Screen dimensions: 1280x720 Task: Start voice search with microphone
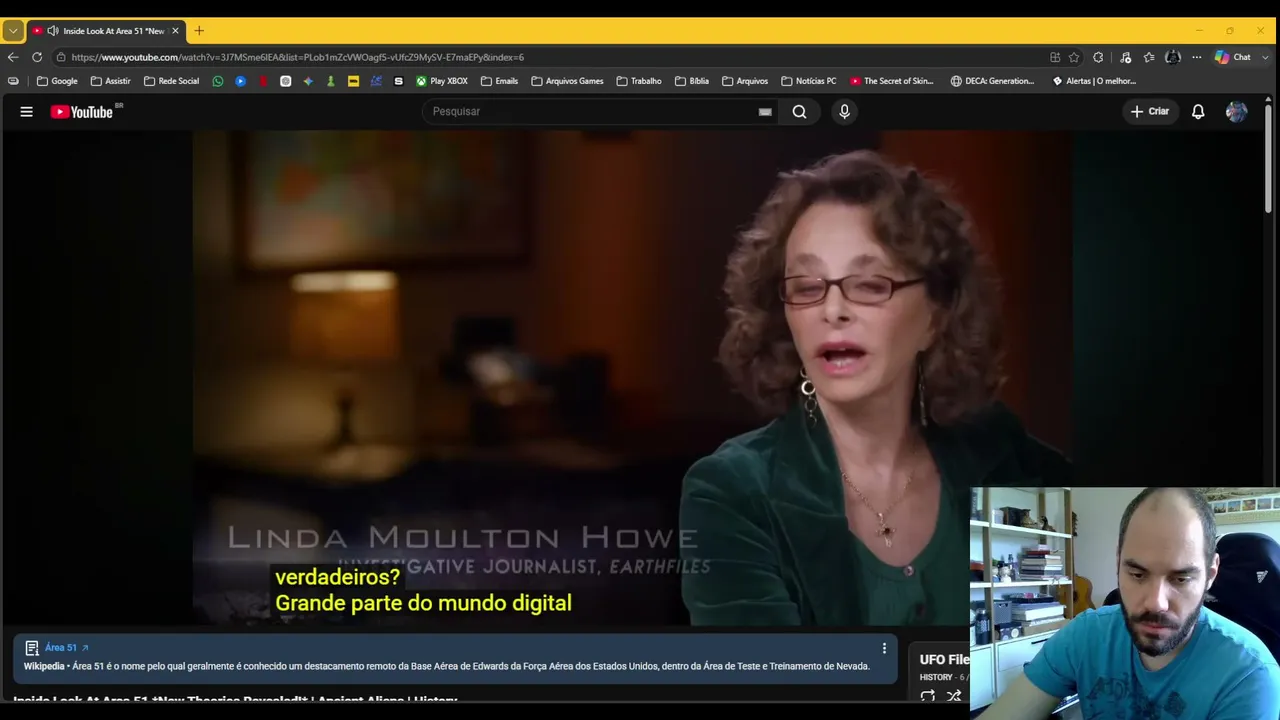click(844, 112)
